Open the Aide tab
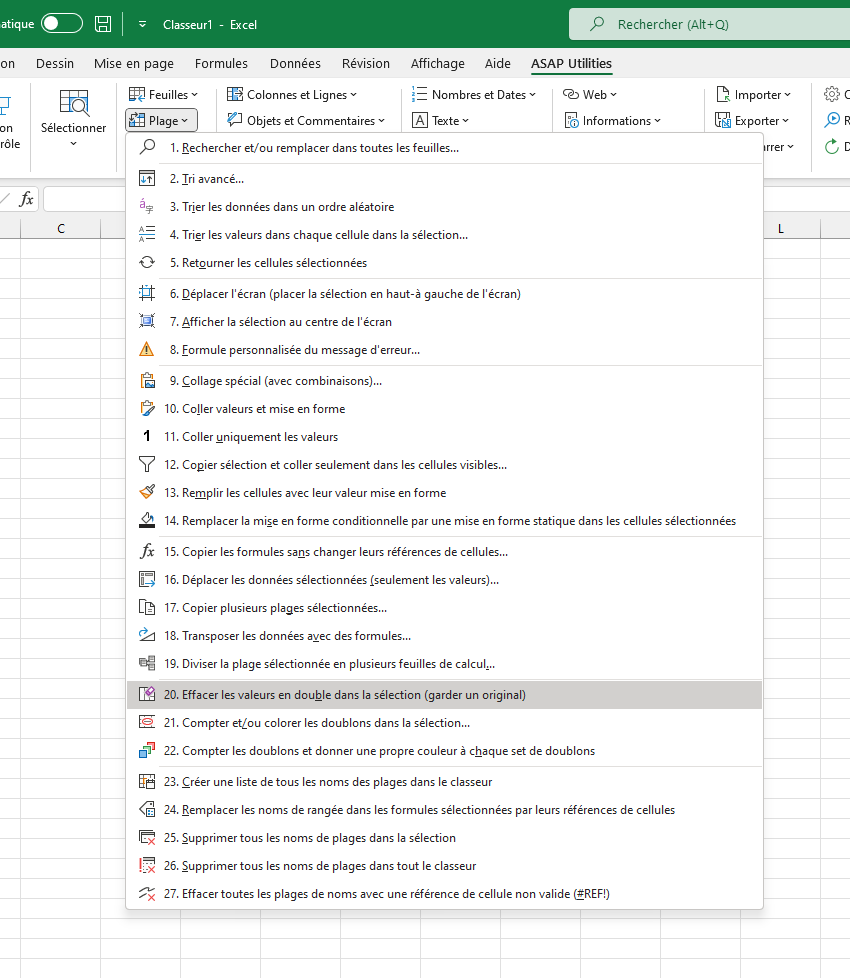 (x=498, y=63)
